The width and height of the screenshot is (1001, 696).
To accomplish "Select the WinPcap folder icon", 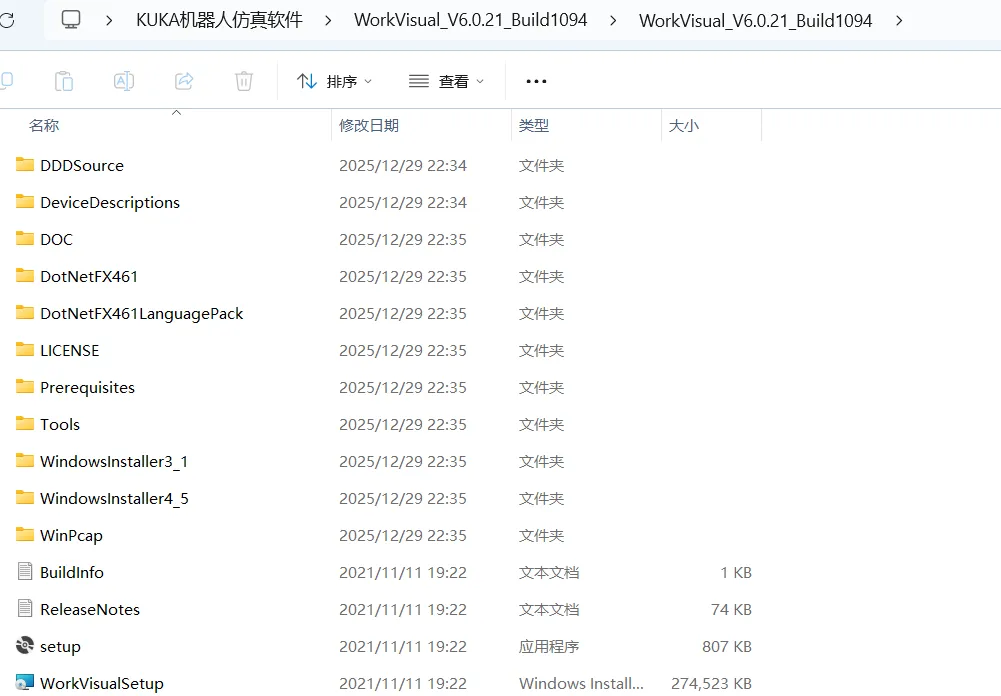I will coord(25,535).
